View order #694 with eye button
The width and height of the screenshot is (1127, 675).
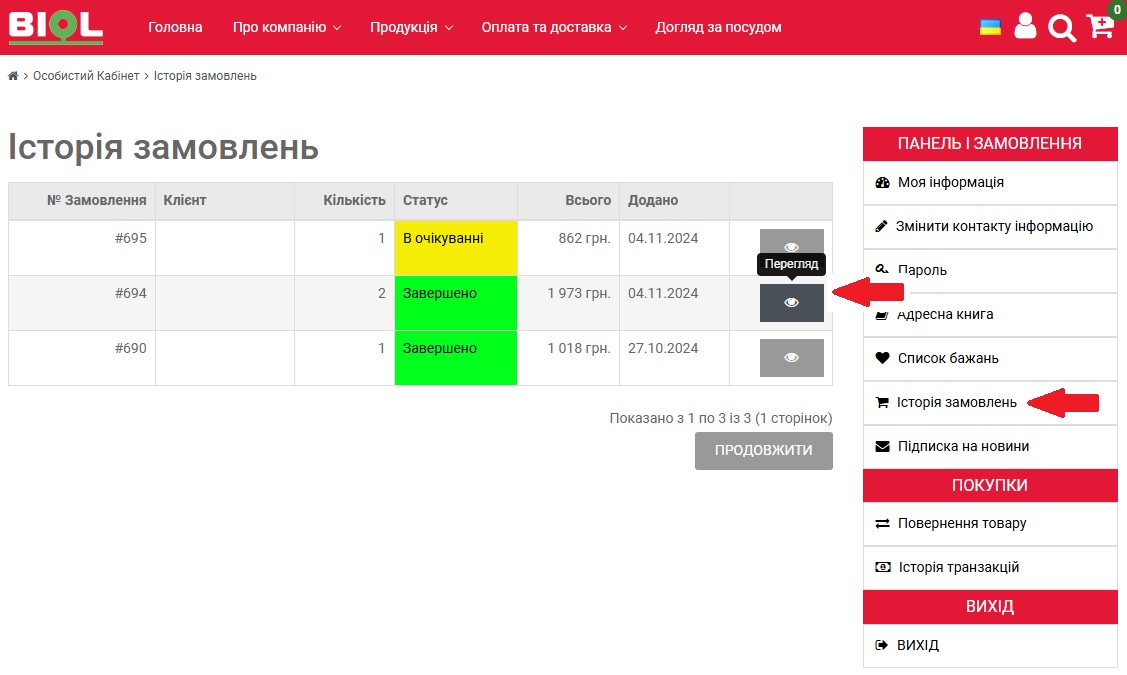point(791,302)
